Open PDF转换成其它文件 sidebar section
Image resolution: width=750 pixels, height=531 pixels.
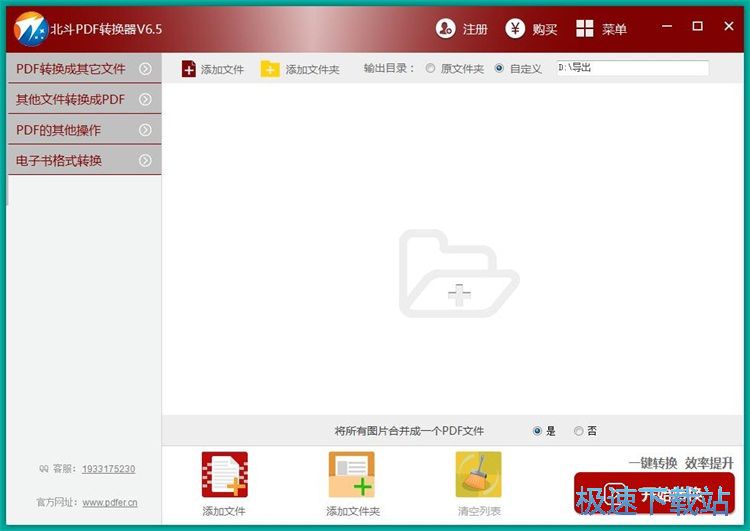[85, 69]
